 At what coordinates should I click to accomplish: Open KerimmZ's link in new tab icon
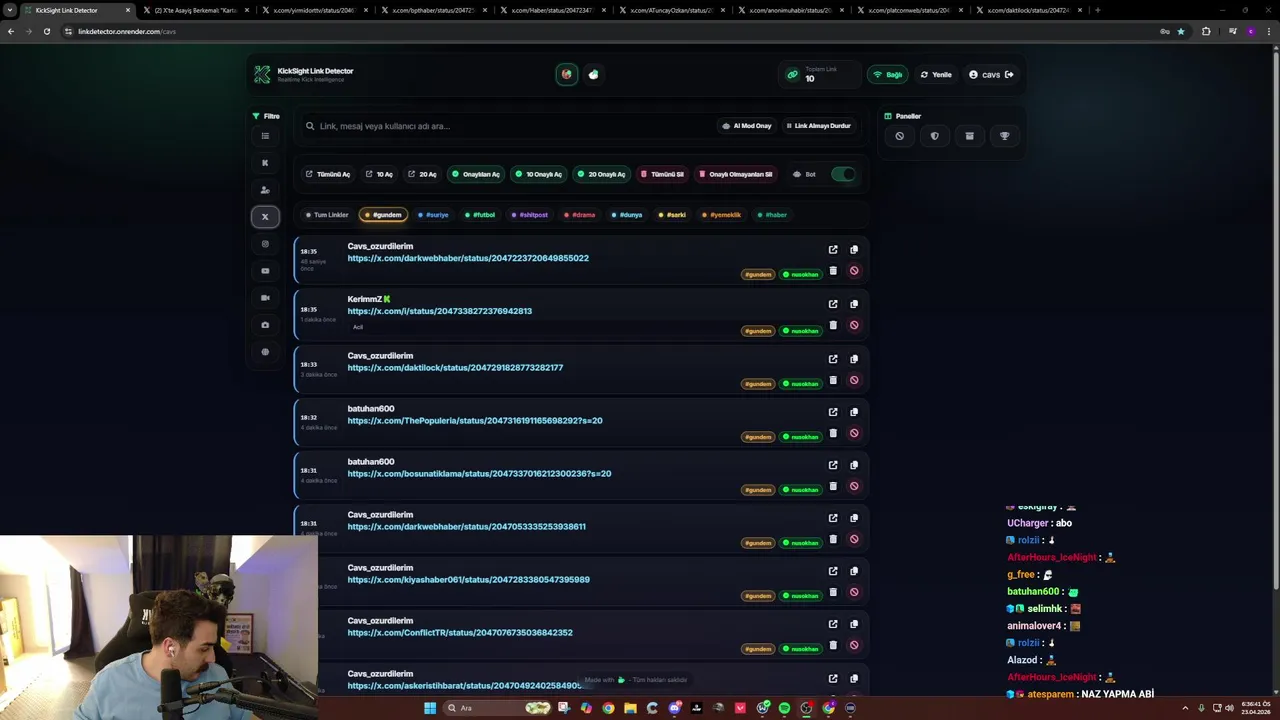tap(833, 304)
